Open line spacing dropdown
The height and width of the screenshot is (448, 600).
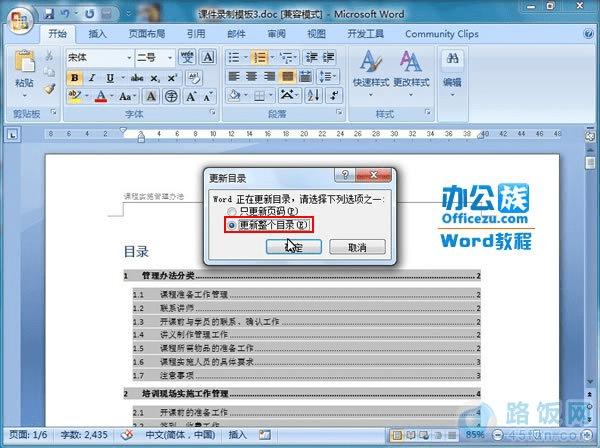[x=328, y=77]
